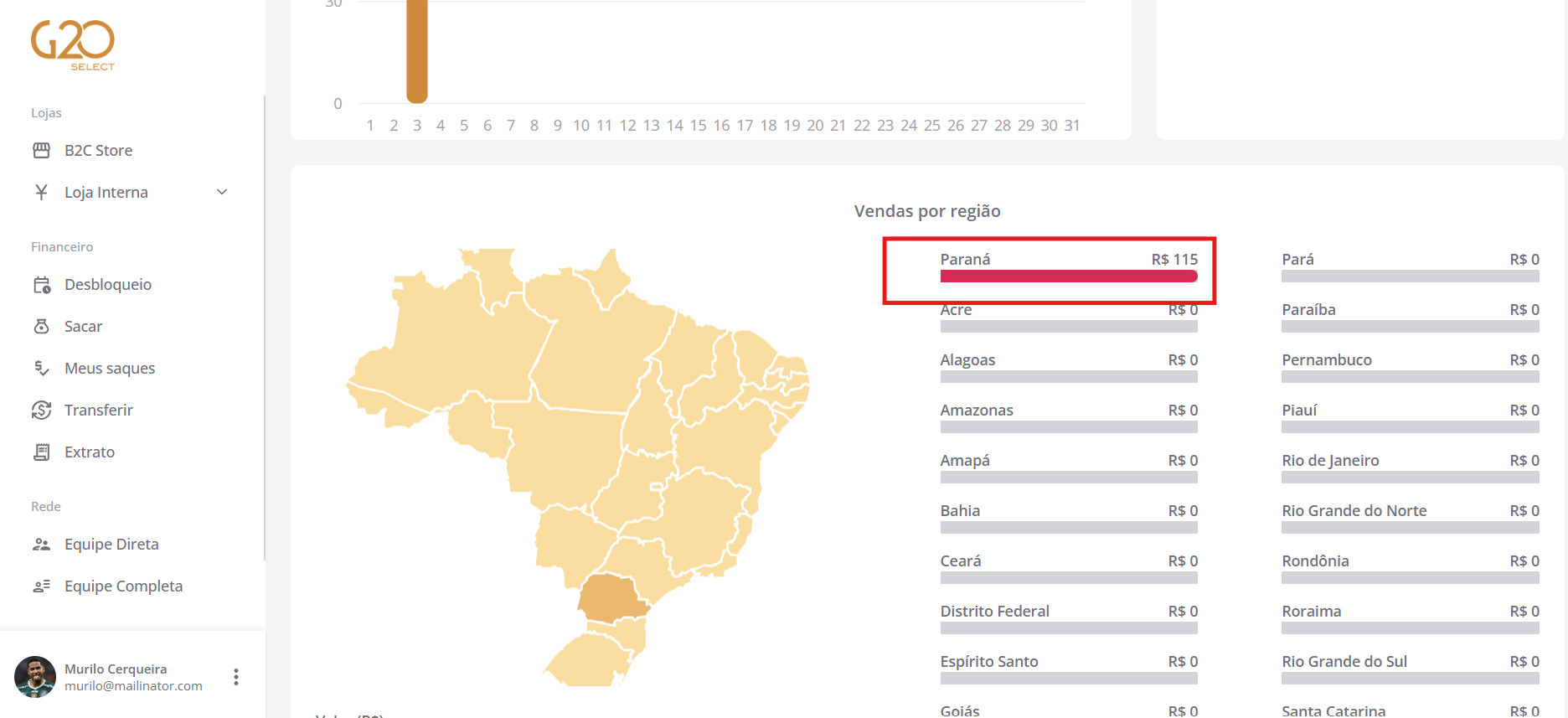Go to the Extrato menu item
Image resolution: width=1568 pixels, height=718 pixels.
tap(90, 452)
